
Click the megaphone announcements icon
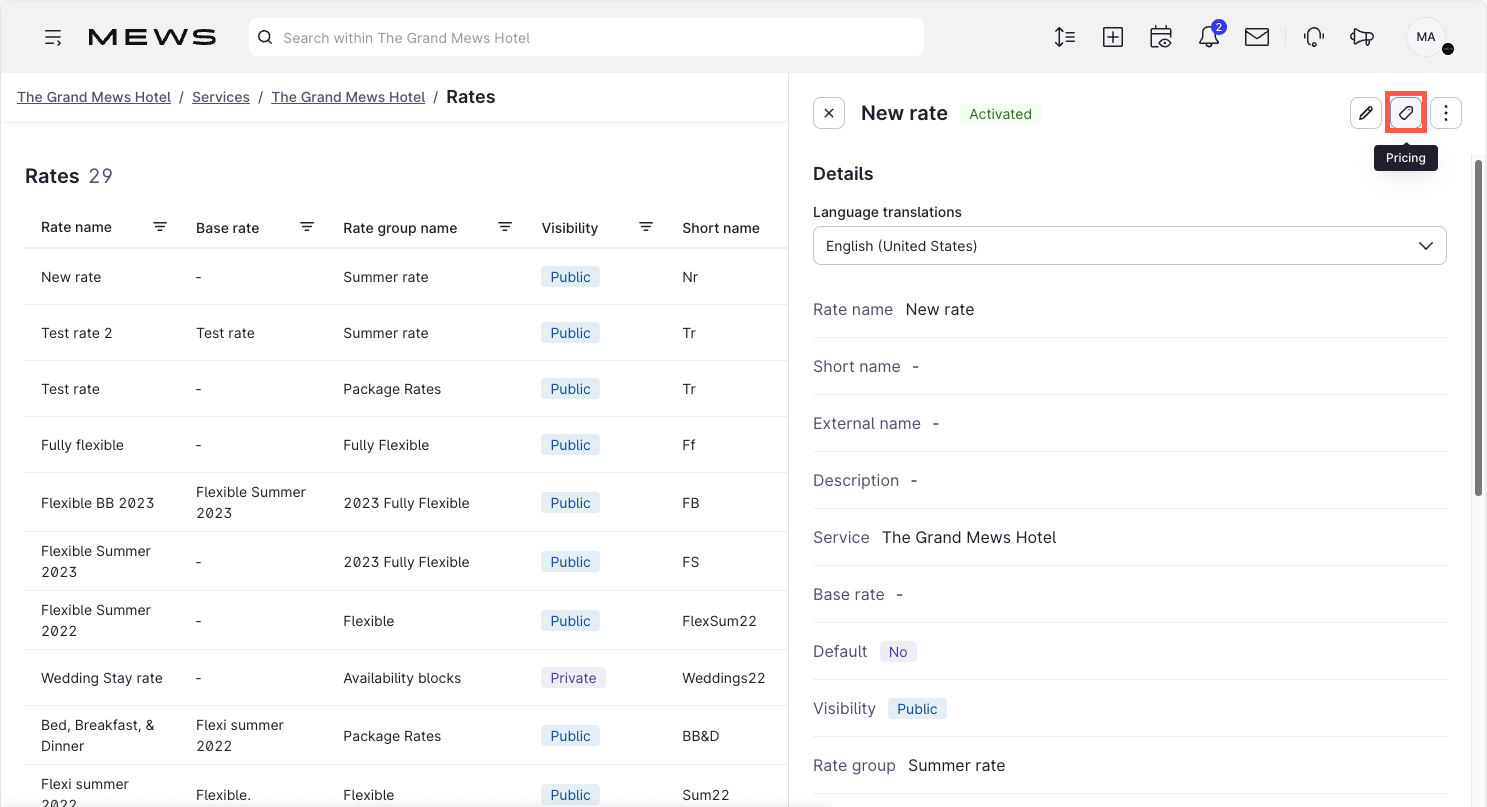[x=1361, y=36]
